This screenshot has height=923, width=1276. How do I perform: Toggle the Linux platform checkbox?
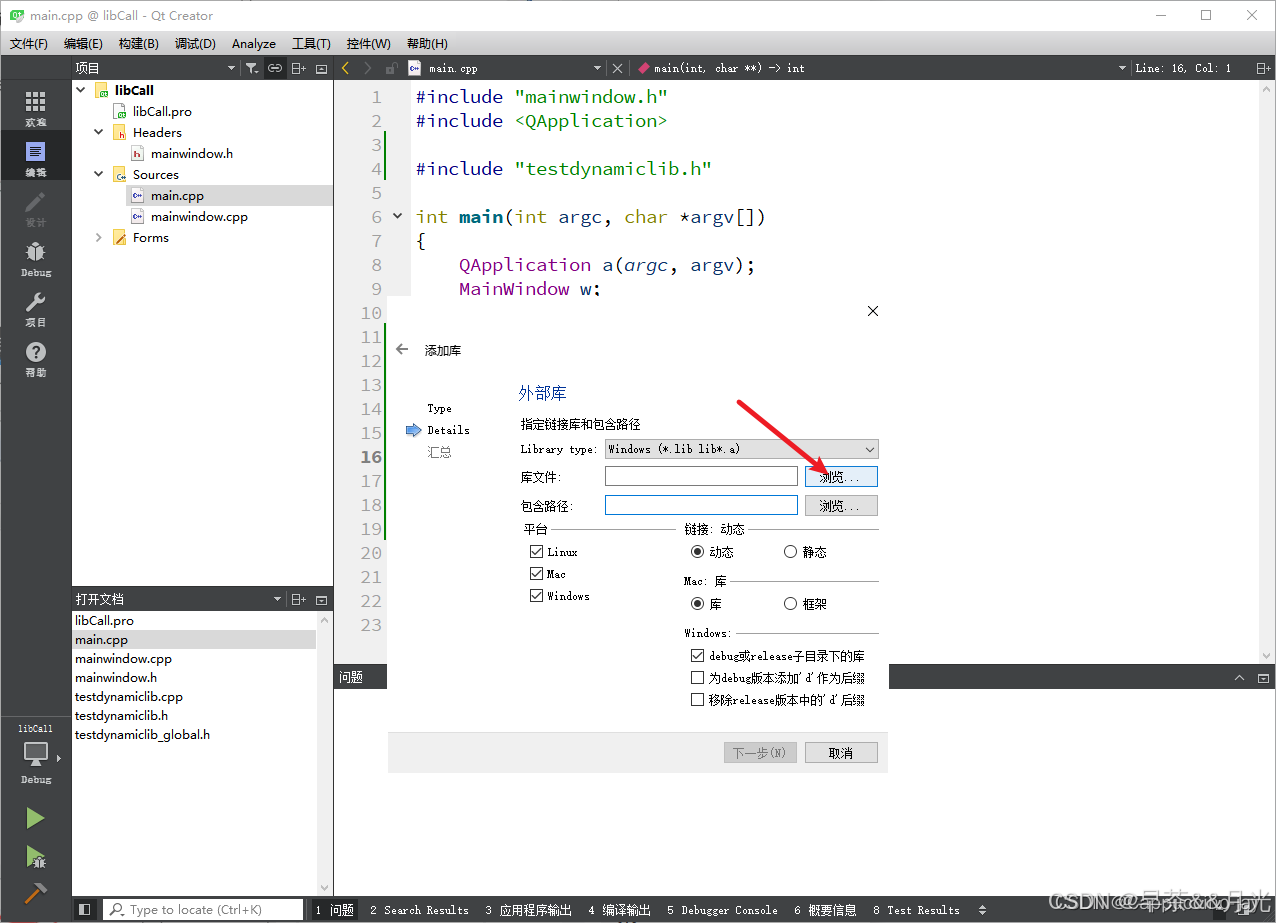[537, 552]
